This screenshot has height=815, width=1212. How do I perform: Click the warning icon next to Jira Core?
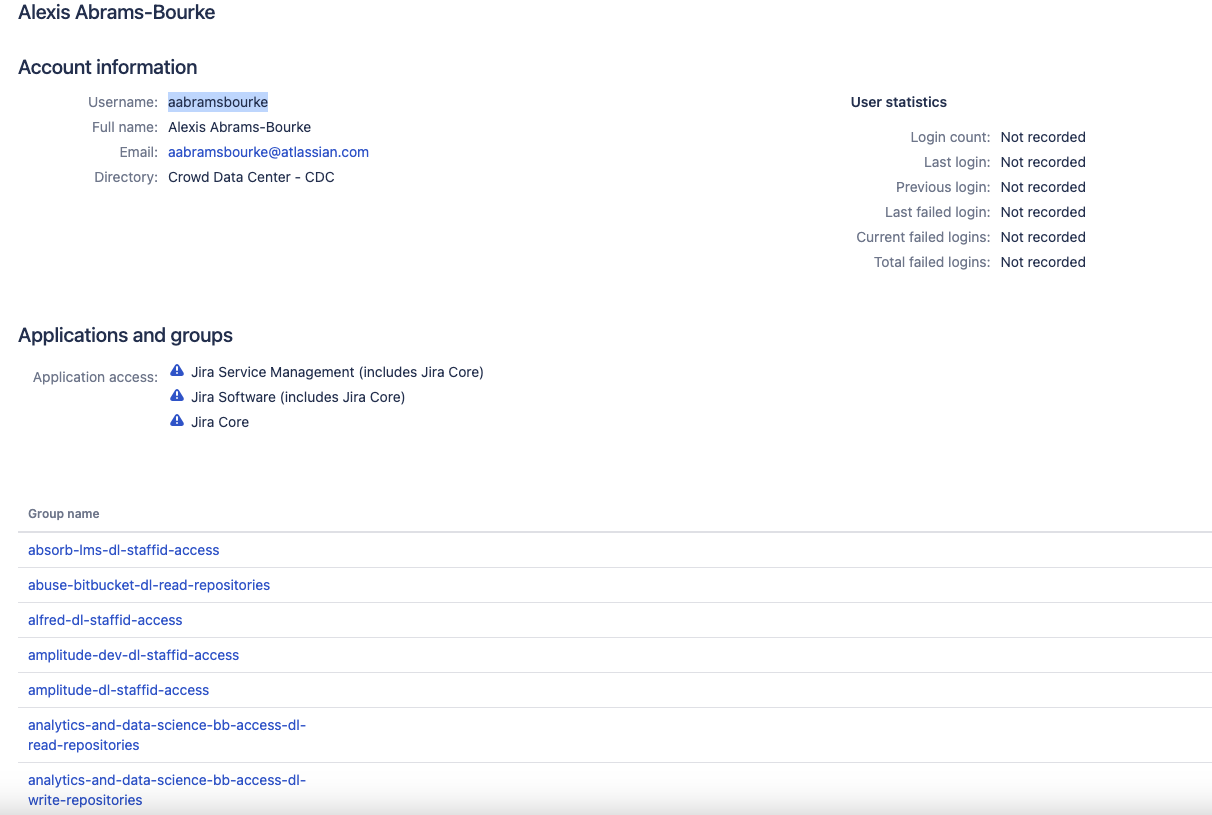click(x=177, y=421)
